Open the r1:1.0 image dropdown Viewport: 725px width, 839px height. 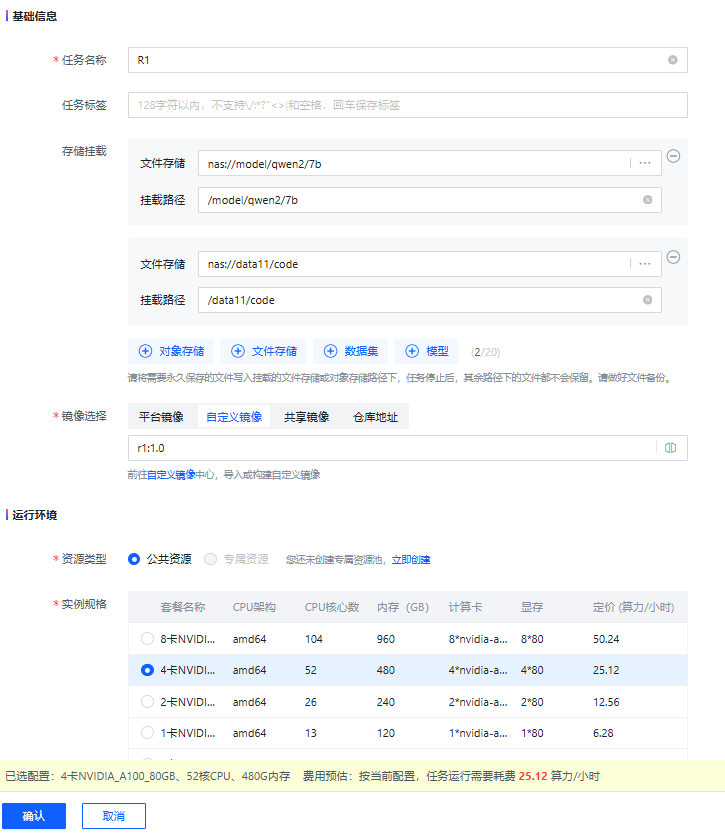(x=408, y=448)
